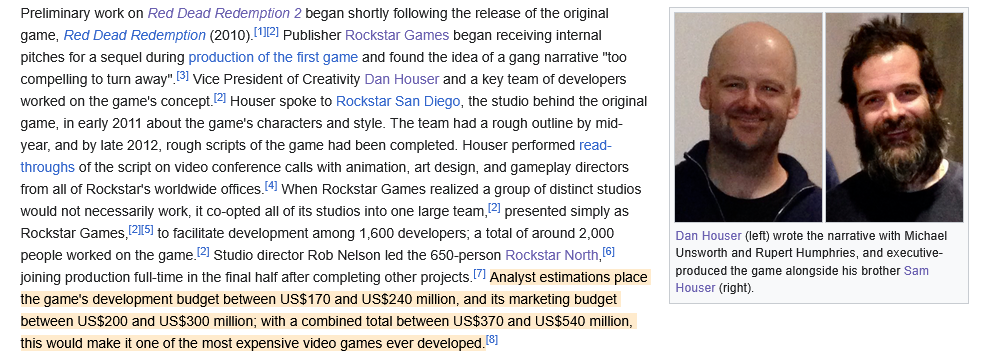
Task: Click citation [2] after 'game's concept'
Action: 220,97
